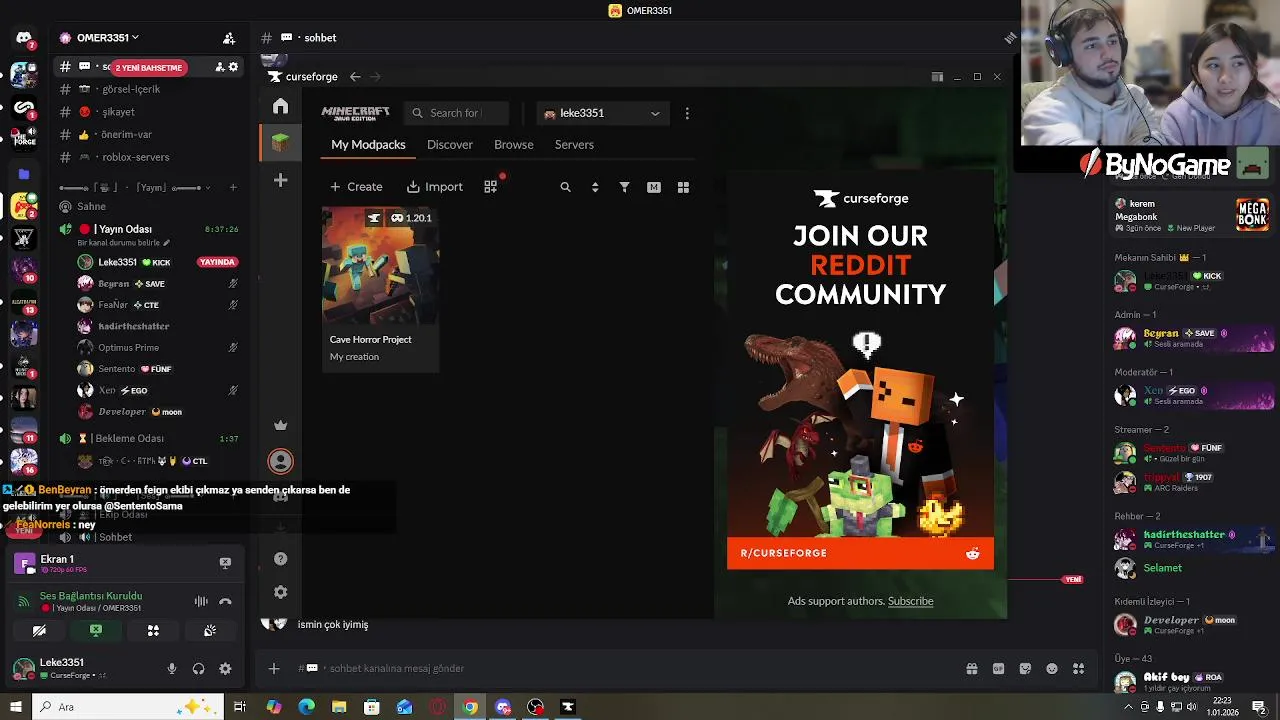Mute the microphone next to Leke3351
This screenshot has width=1280, height=720.
(172, 669)
